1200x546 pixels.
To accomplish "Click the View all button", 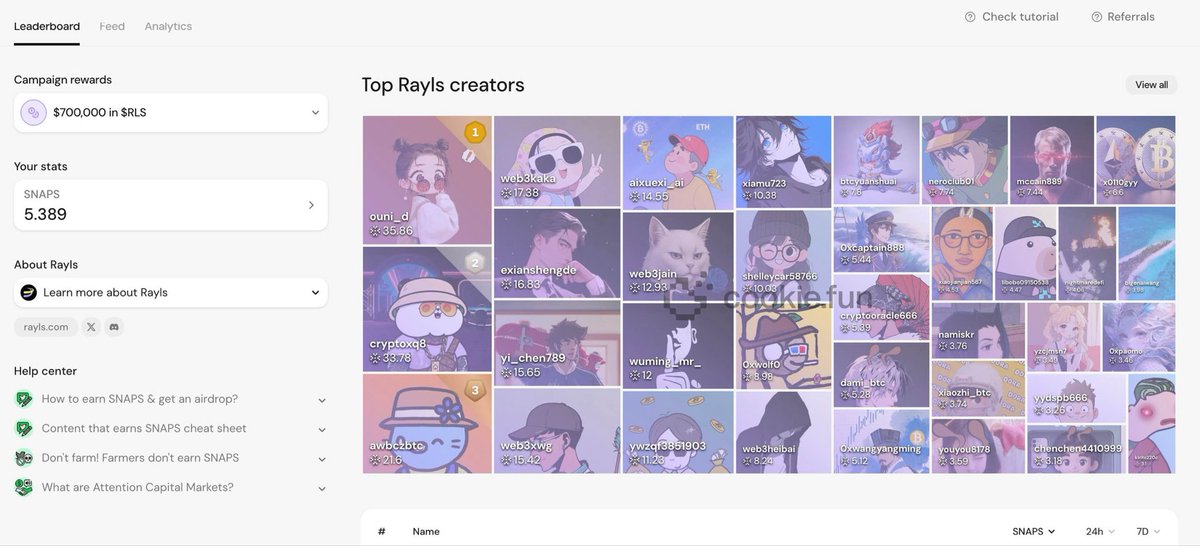I will pyautogui.click(x=1151, y=85).
